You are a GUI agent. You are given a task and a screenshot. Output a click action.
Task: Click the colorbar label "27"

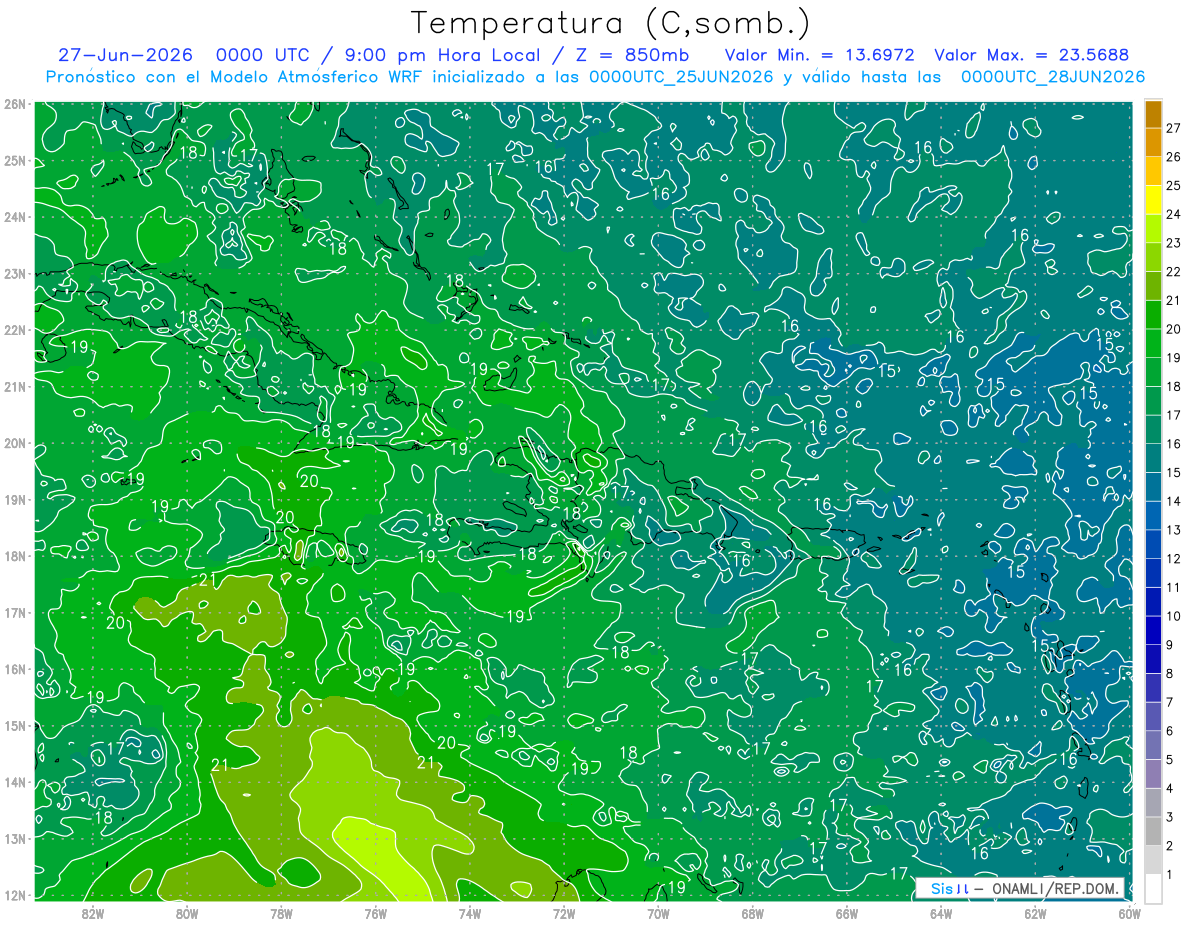tap(1174, 128)
